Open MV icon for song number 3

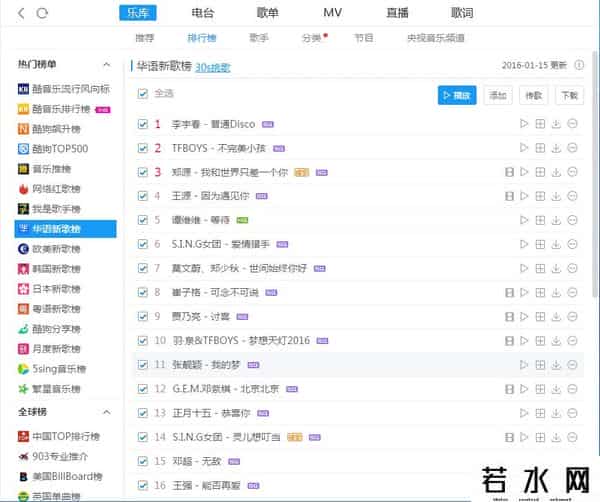509,172
